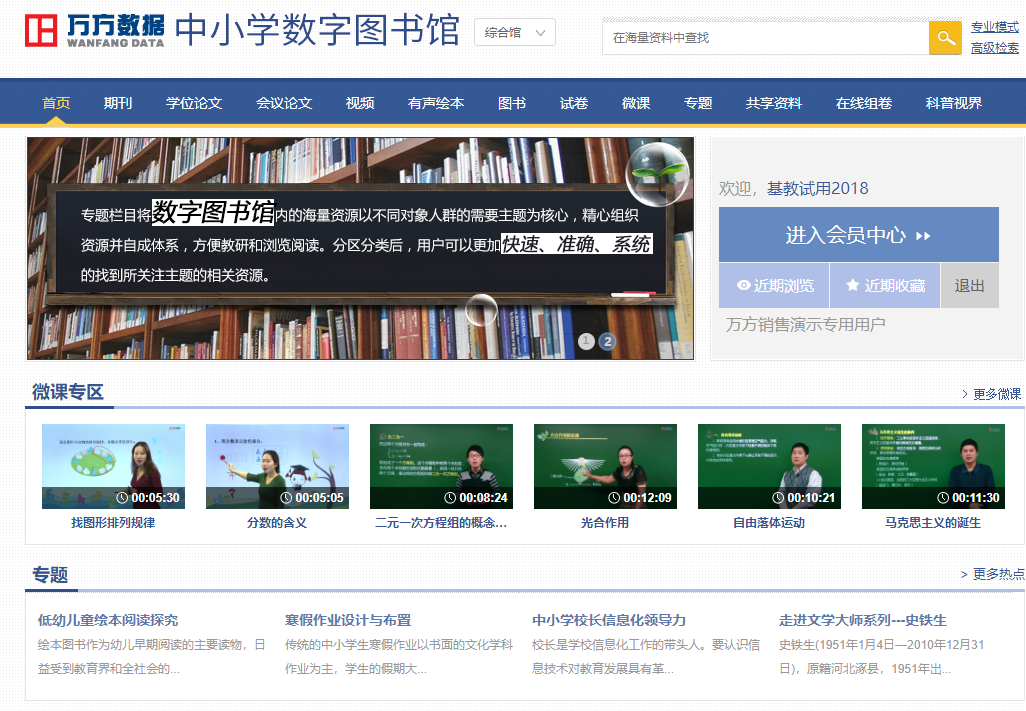Click the star icon on 近期收藏

click(853, 286)
